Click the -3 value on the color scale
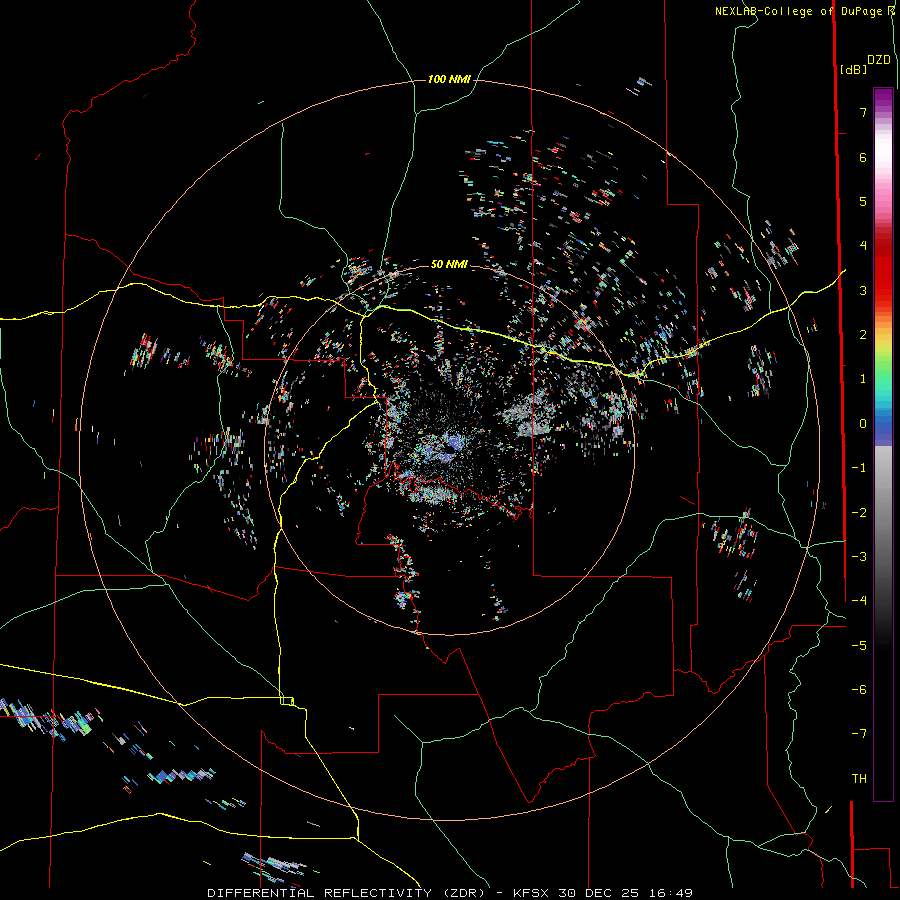 (x=859, y=557)
